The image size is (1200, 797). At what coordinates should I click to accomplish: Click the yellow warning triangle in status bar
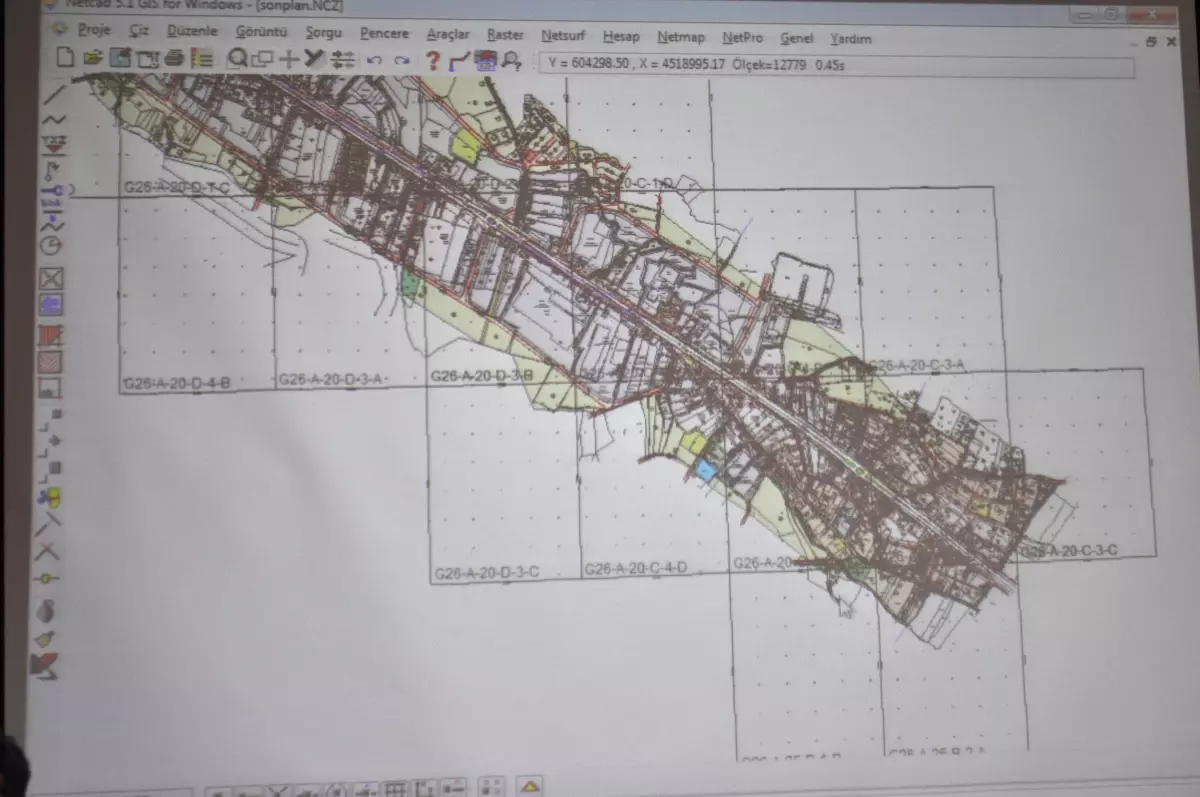pyautogui.click(x=529, y=786)
